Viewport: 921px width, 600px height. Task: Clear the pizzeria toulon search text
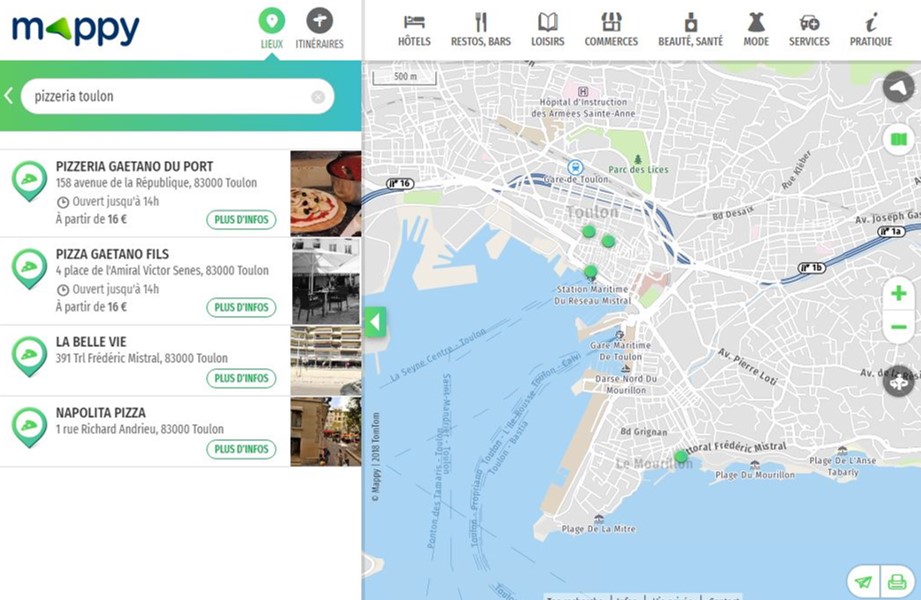[318, 97]
